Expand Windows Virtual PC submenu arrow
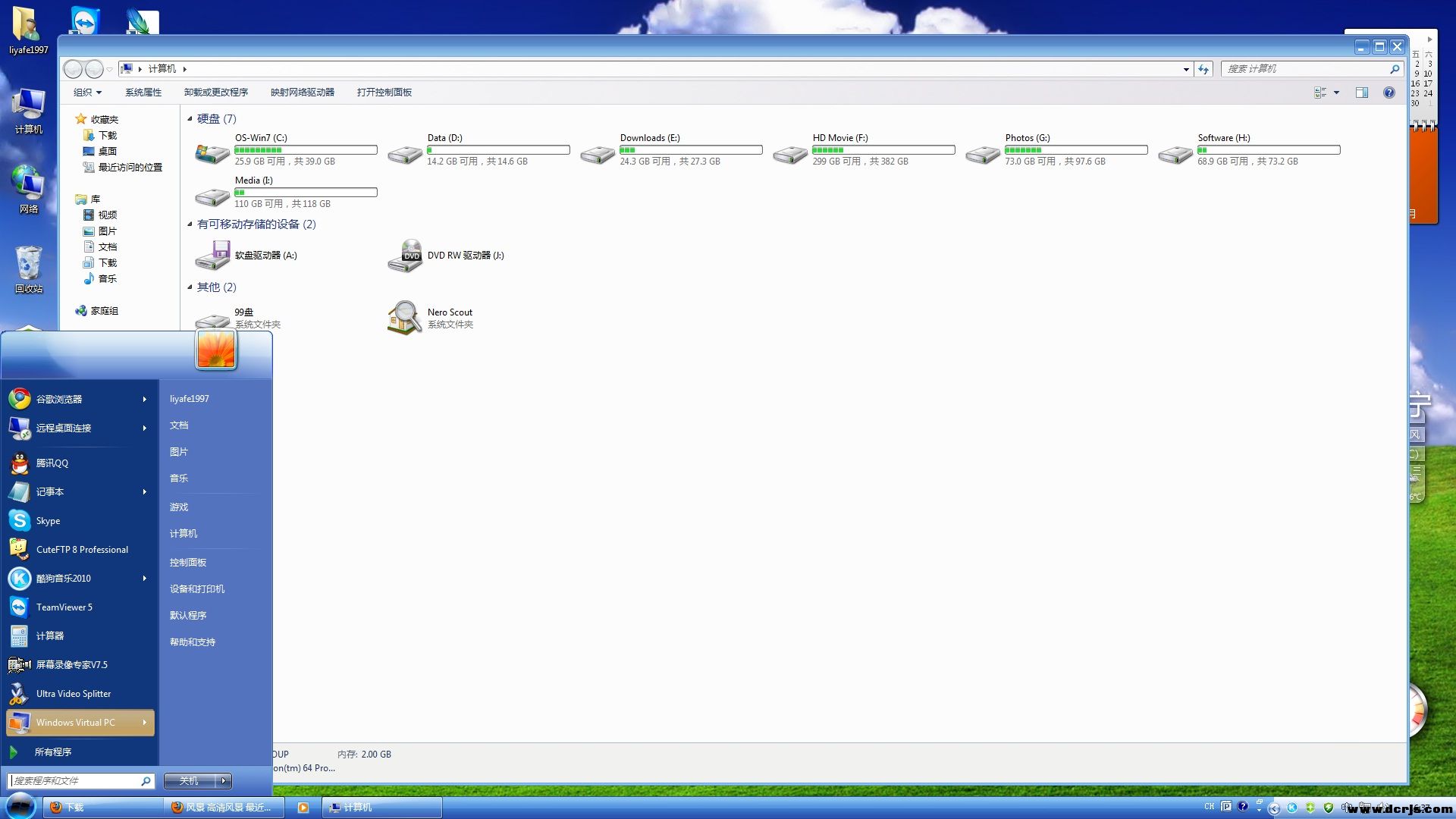Image resolution: width=1456 pixels, height=819 pixels. point(144,723)
